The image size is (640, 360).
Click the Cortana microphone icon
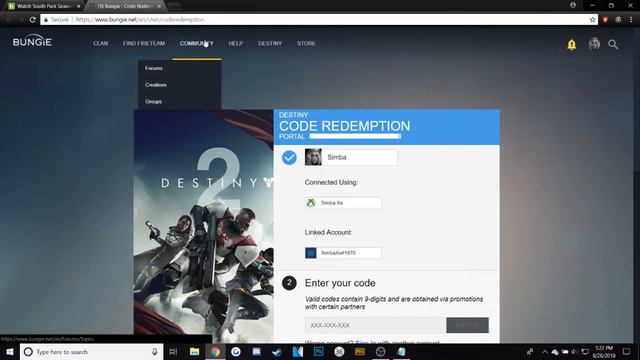(x=155, y=352)
